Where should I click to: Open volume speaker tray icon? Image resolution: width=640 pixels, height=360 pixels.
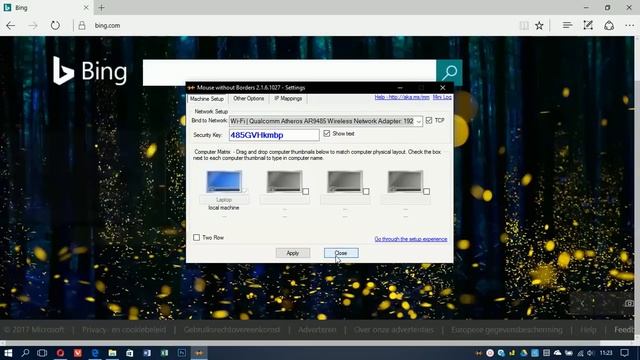click(x=591, y=353)
